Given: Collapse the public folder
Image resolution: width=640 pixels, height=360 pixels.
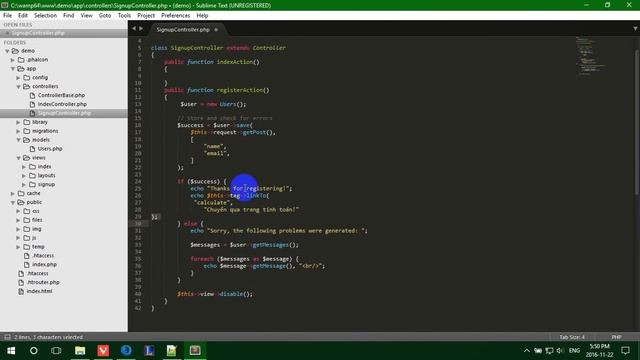Looking at the screenshot, I should 13,202.
